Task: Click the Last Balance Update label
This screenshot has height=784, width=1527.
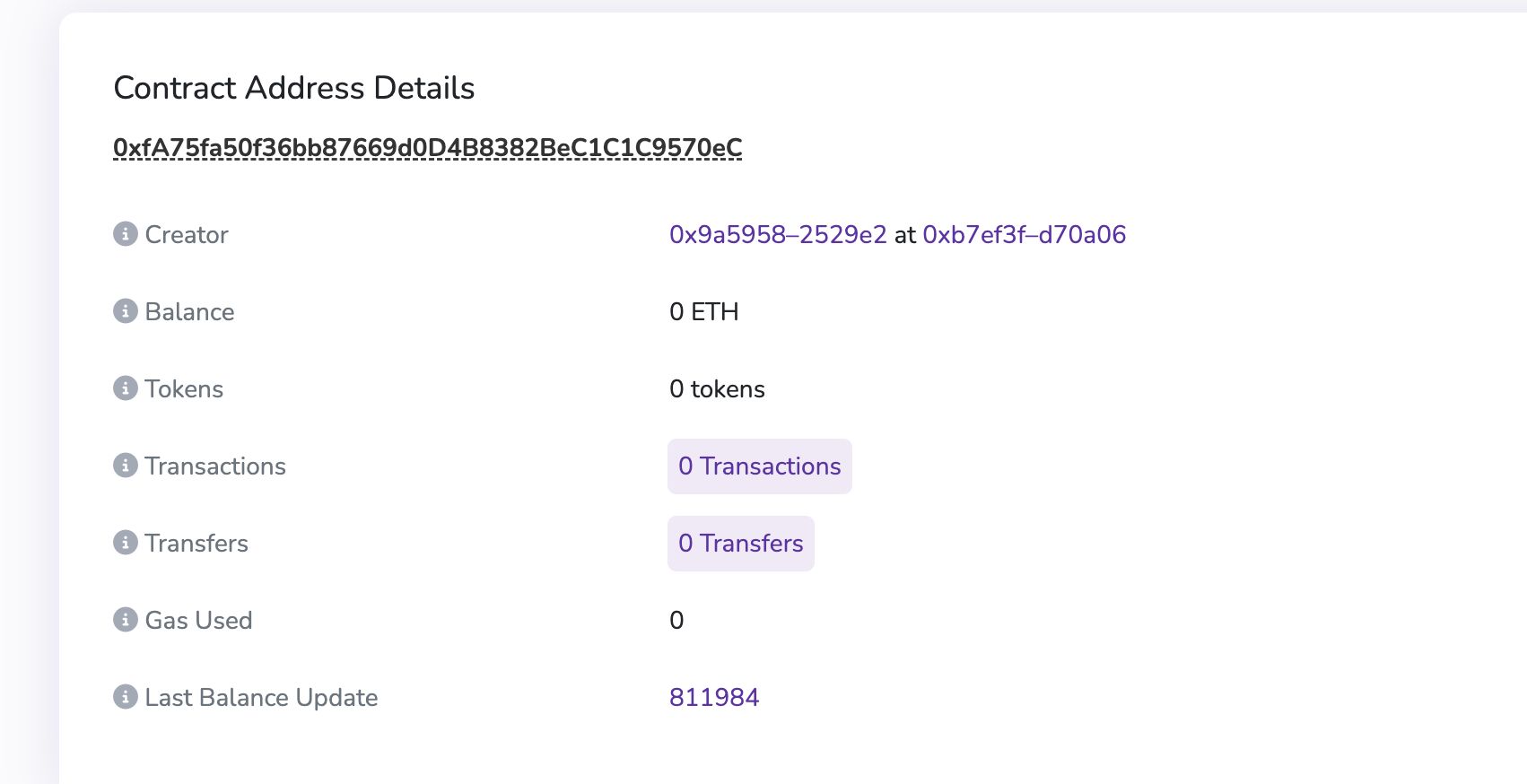Action: coord(261,698)
